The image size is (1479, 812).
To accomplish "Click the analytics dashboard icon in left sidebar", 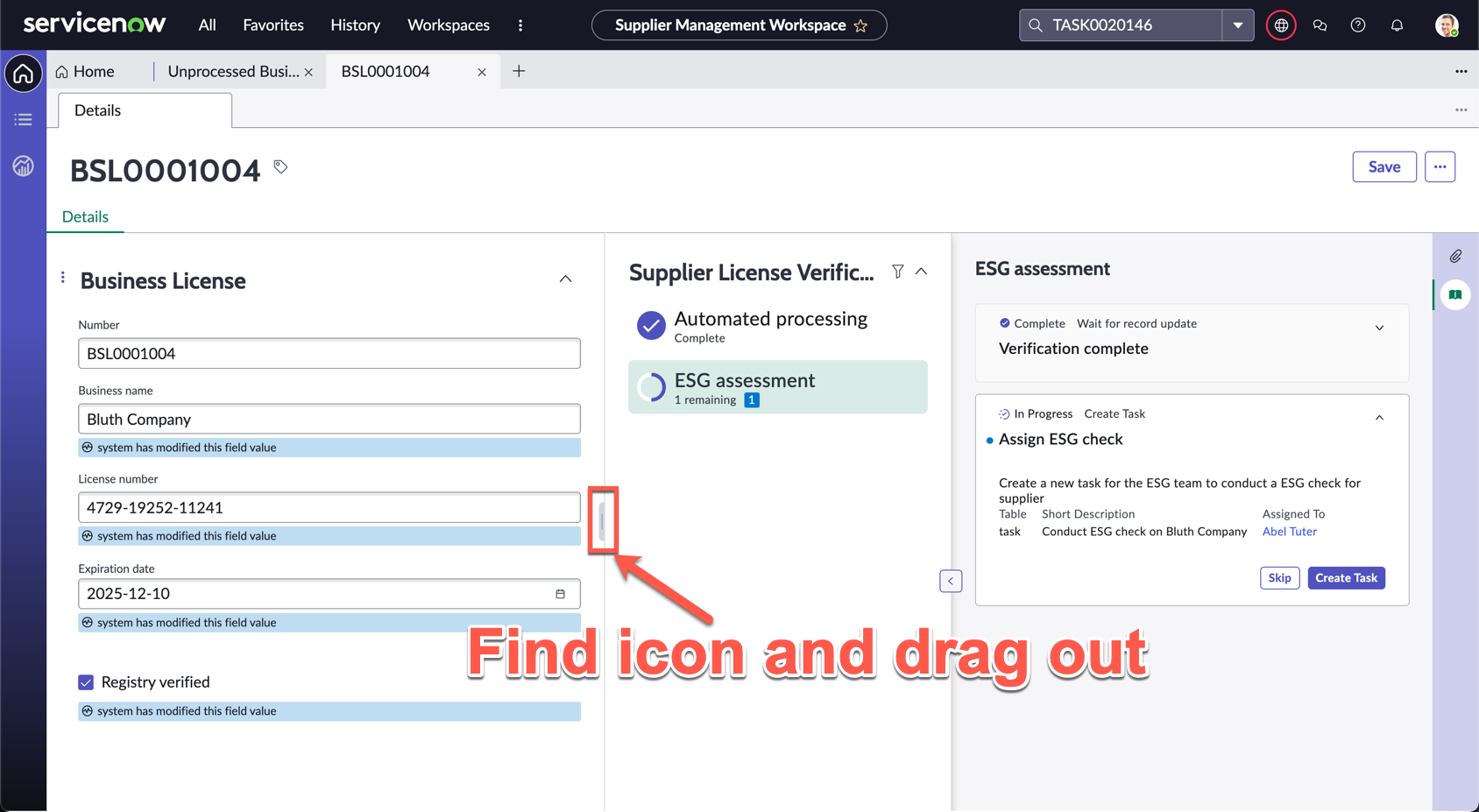I will [24, 166].
